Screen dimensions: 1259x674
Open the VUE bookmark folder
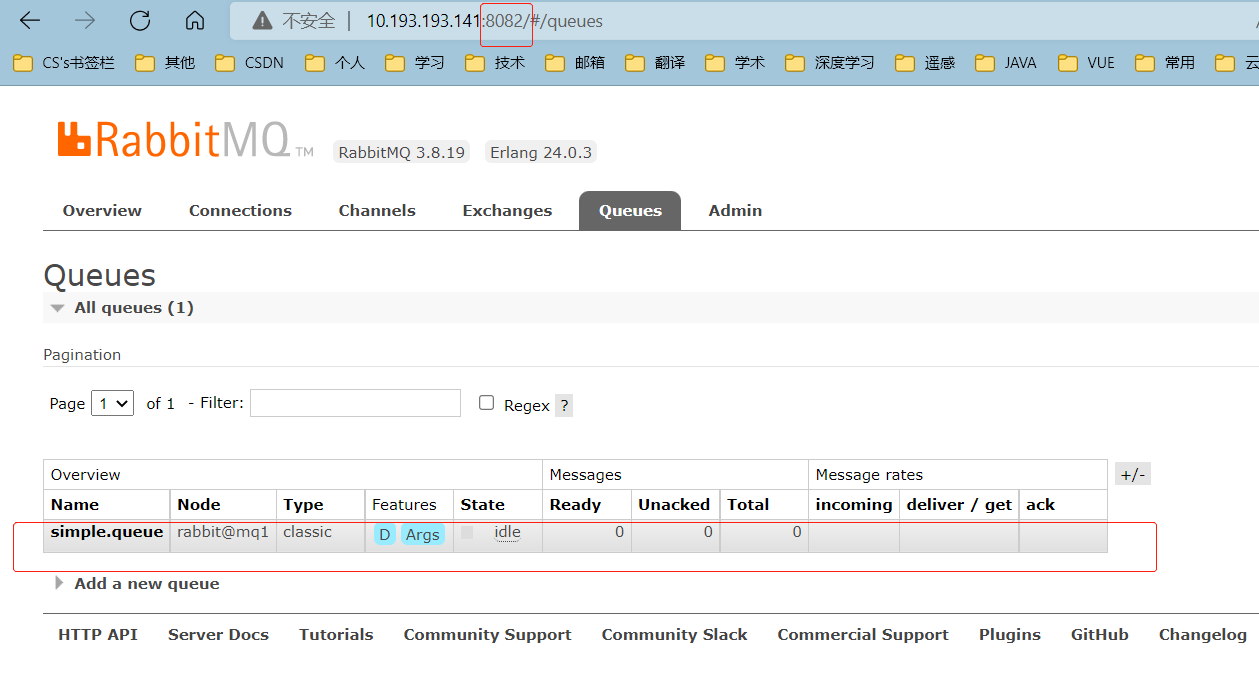tap(1086, 62)
